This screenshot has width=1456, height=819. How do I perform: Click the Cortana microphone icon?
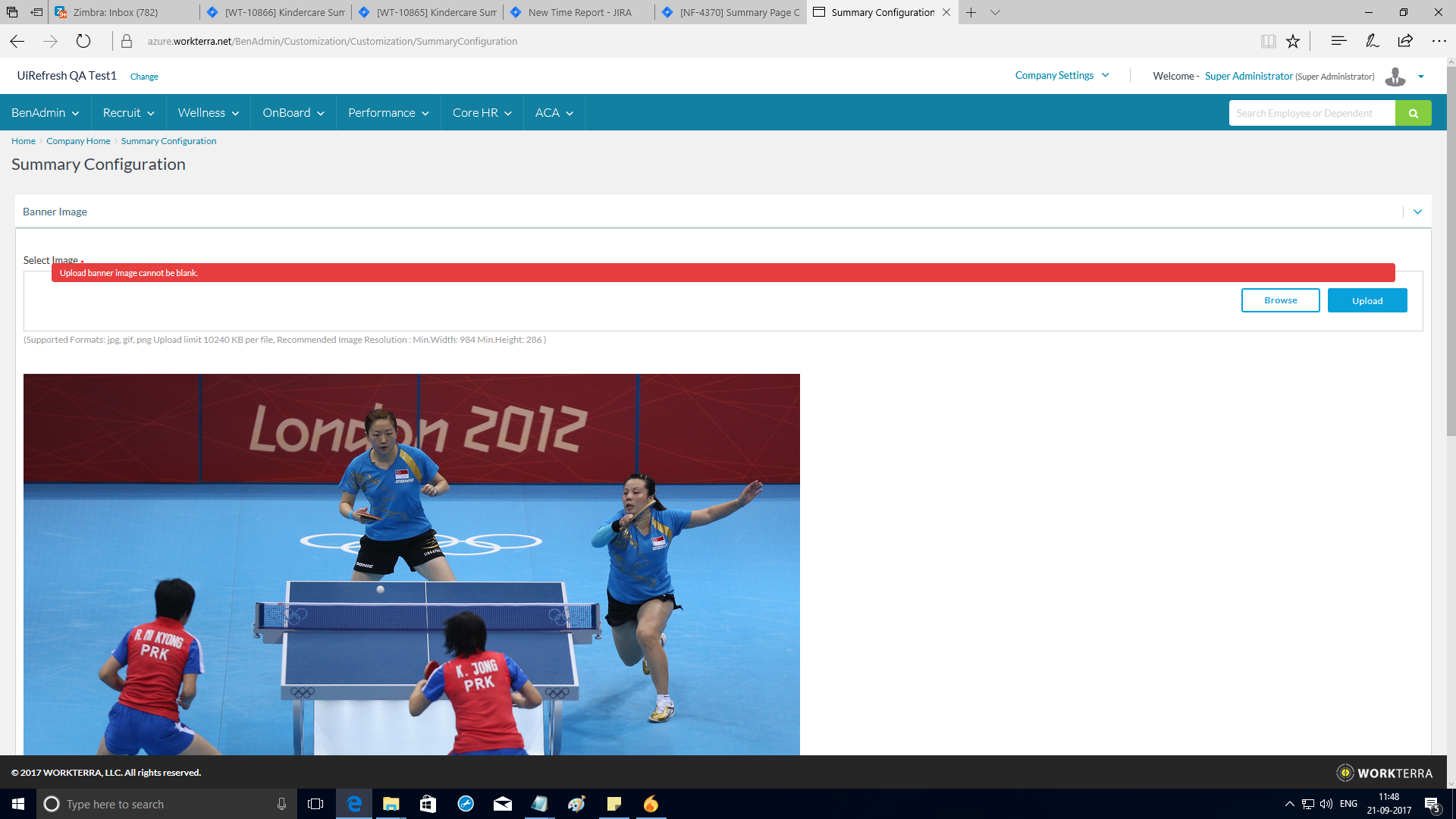tap(281, 804)
